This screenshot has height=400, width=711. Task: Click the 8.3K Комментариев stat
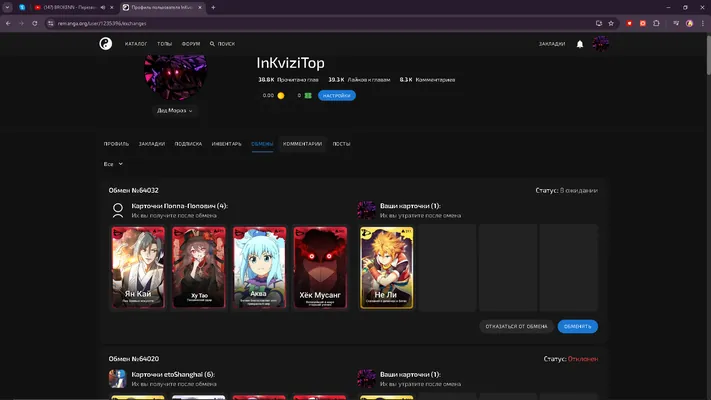(427, 79)
